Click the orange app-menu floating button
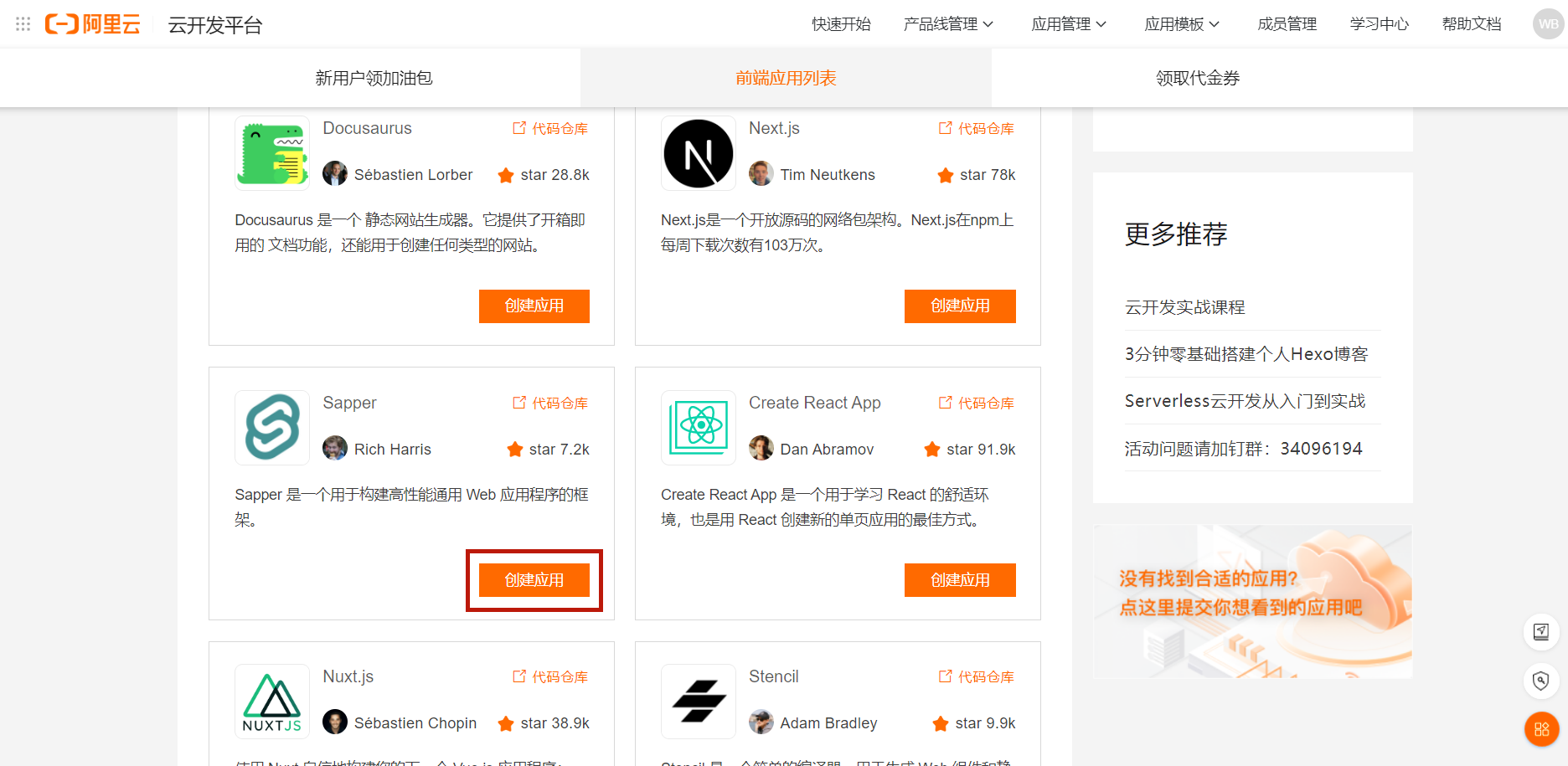The height and width of the screenshot is (766, 1568). point(1541,729)
